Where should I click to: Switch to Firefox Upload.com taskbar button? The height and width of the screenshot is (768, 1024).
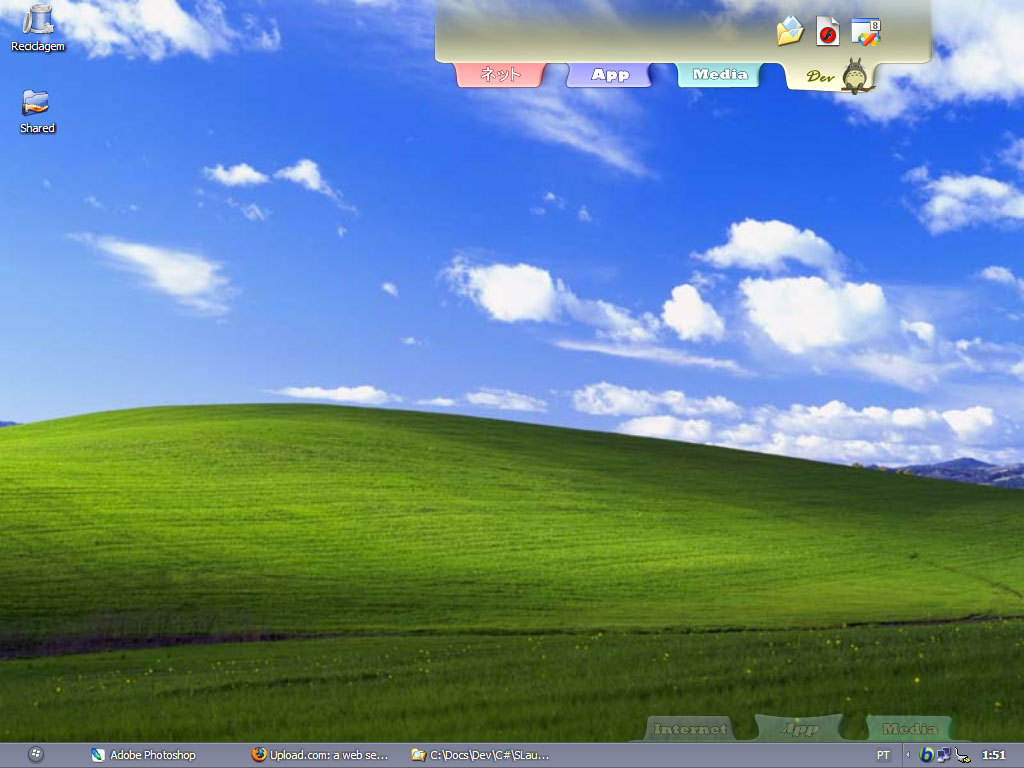320,755
